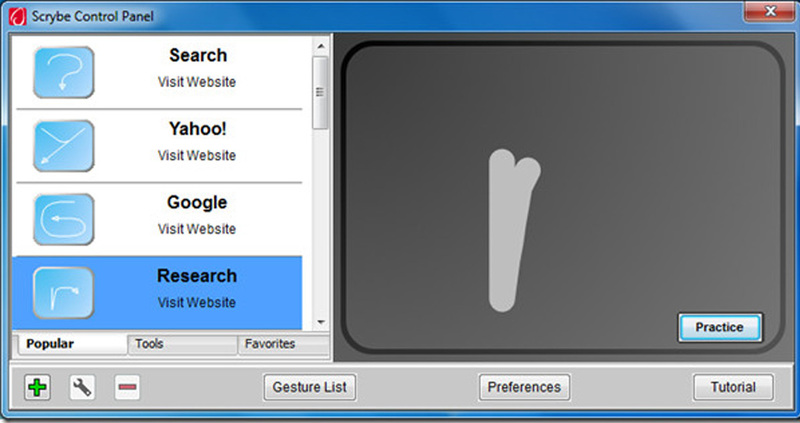The image size is (800, 423).
Task: Open the Tools tab
Action: (182, 344)
